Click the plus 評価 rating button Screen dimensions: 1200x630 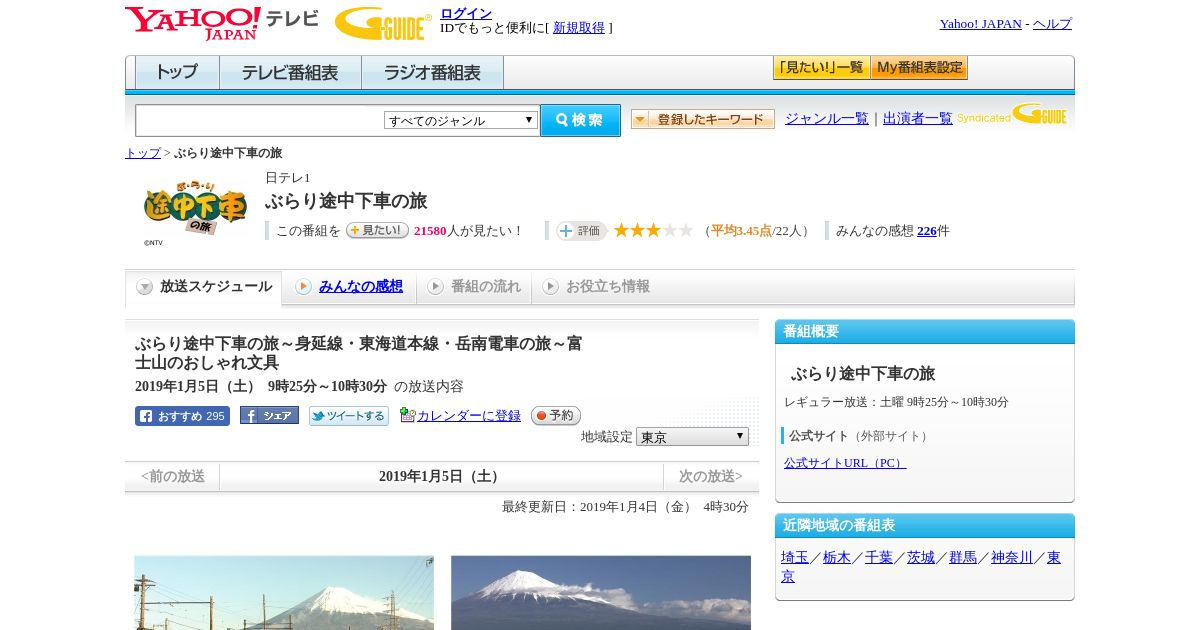582,231
